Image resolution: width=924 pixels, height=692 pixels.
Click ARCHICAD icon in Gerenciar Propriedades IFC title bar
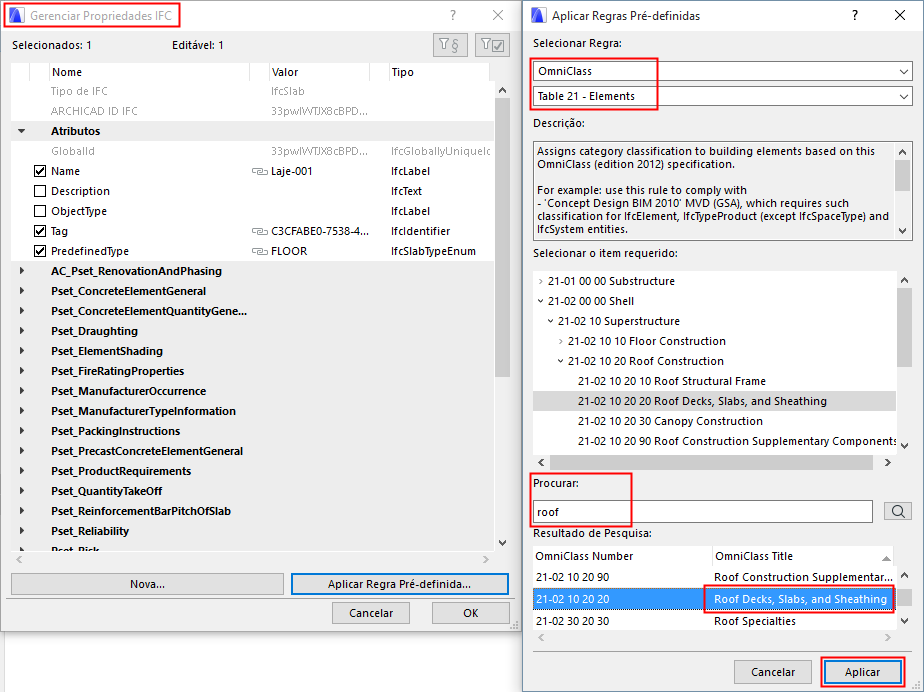16,15
